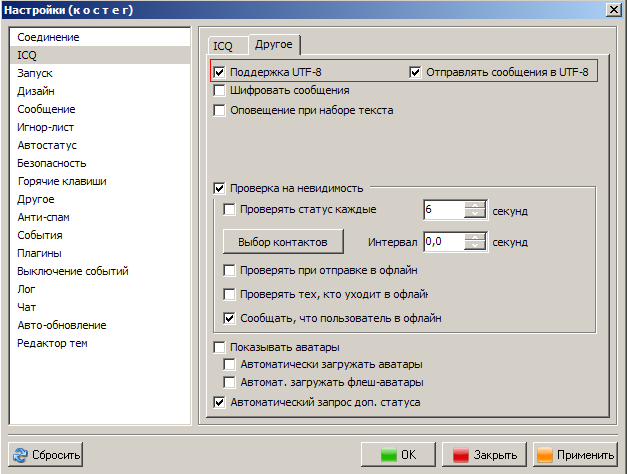Check Автоматически загружать аватары
Viewport: 627px width, 474px height.
point(229,364)
